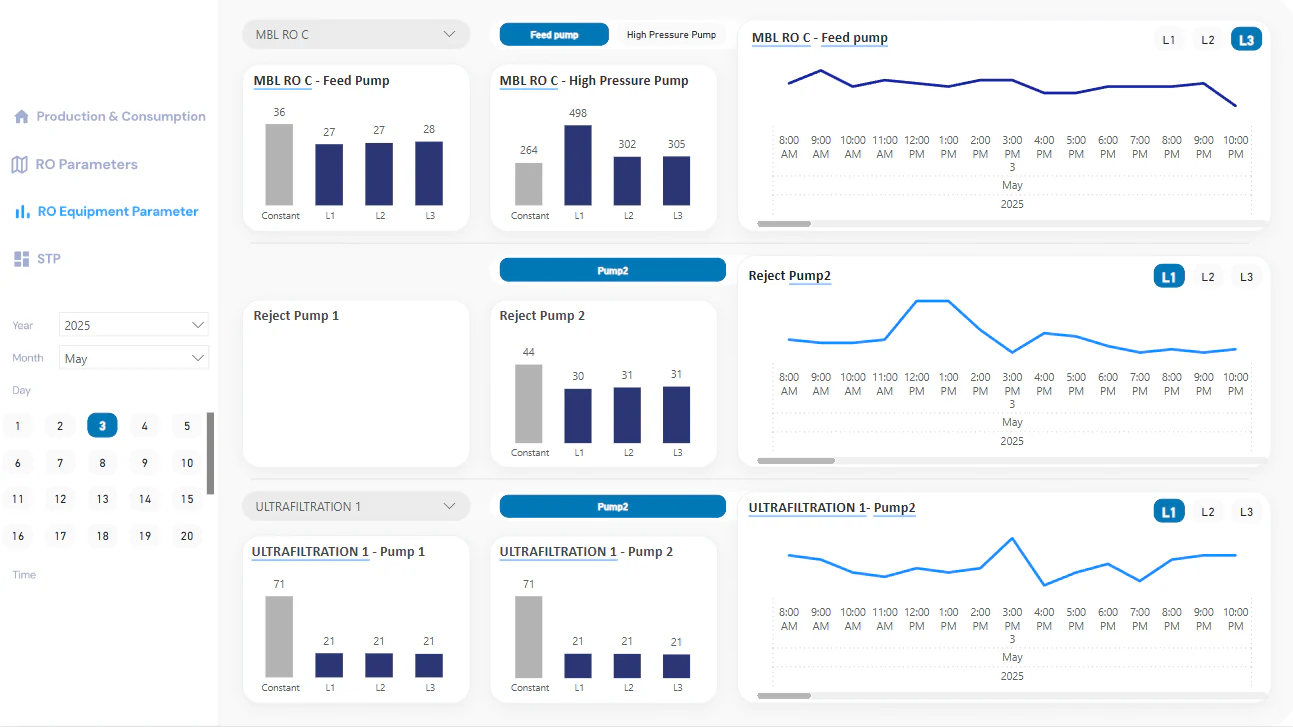Image resolution: width=1293 pixels, height=727 pixels.
Task: Click value 44 in Reject Pump 2 chart
Action: tap(529, 352)
